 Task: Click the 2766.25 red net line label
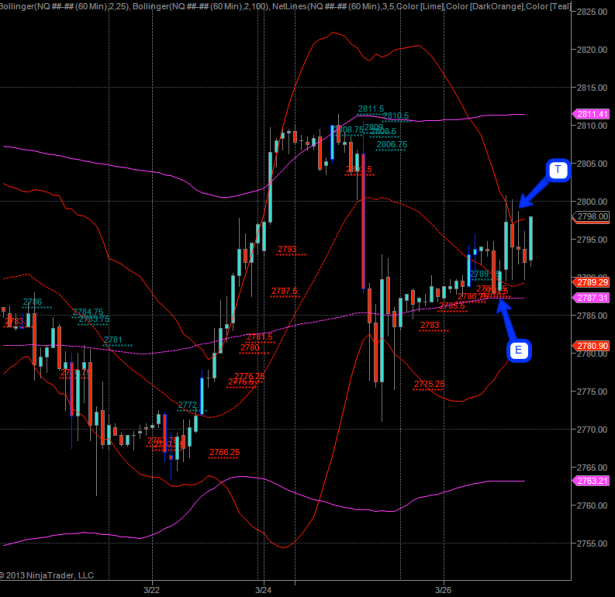point(224,452)
